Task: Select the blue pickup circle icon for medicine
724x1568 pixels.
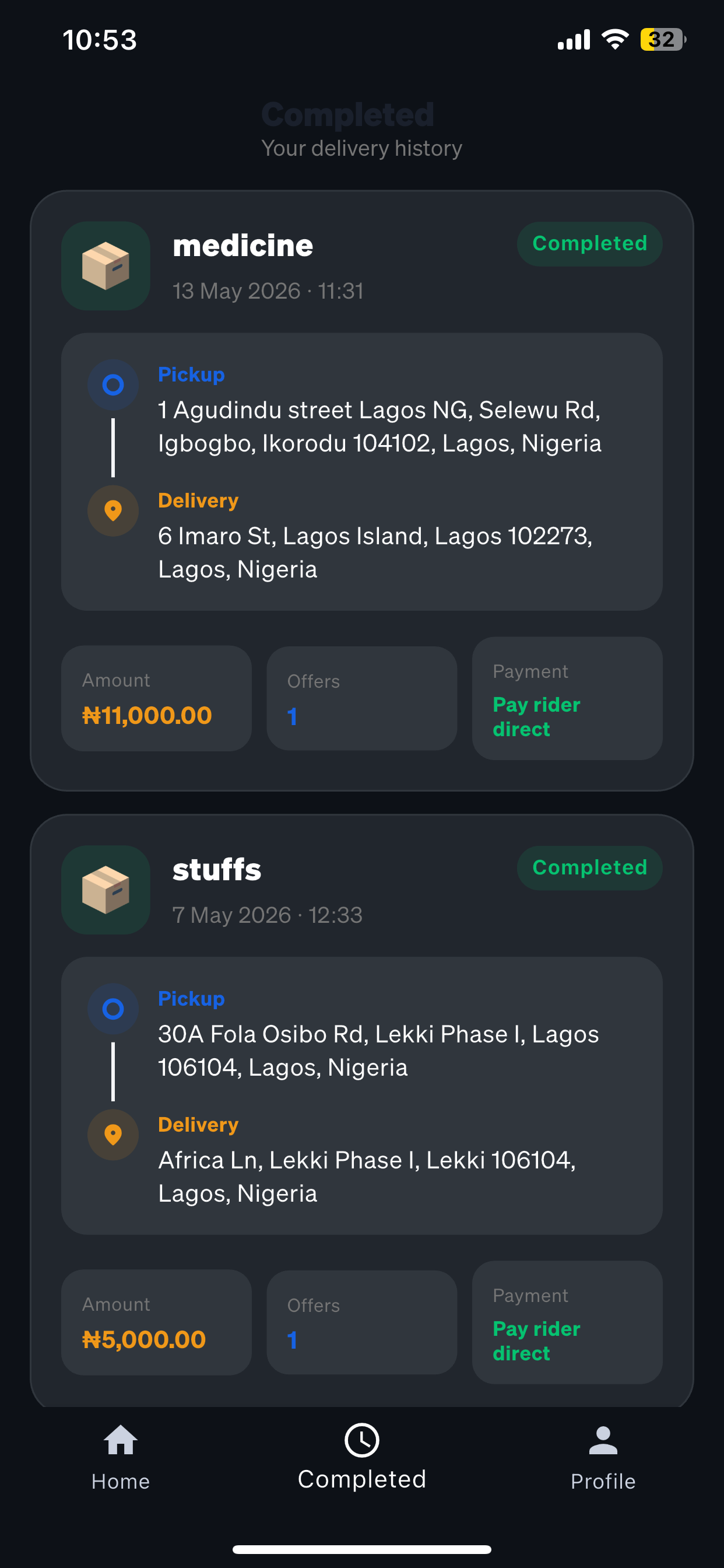Action: pyautogui.click(x=113, y=384)
